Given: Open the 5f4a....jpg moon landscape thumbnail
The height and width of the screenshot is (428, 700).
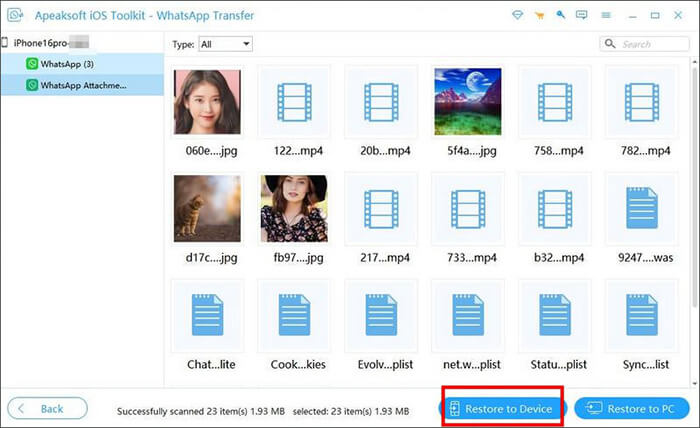Looking at the screenshot, I should click(x=468, y=102).
